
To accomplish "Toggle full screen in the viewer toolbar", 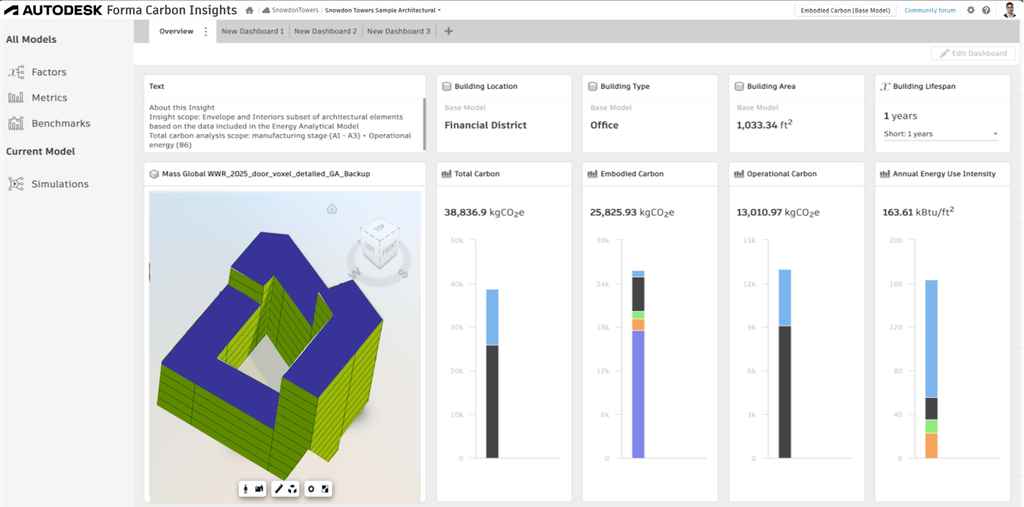I will click(x=325, y=488).
